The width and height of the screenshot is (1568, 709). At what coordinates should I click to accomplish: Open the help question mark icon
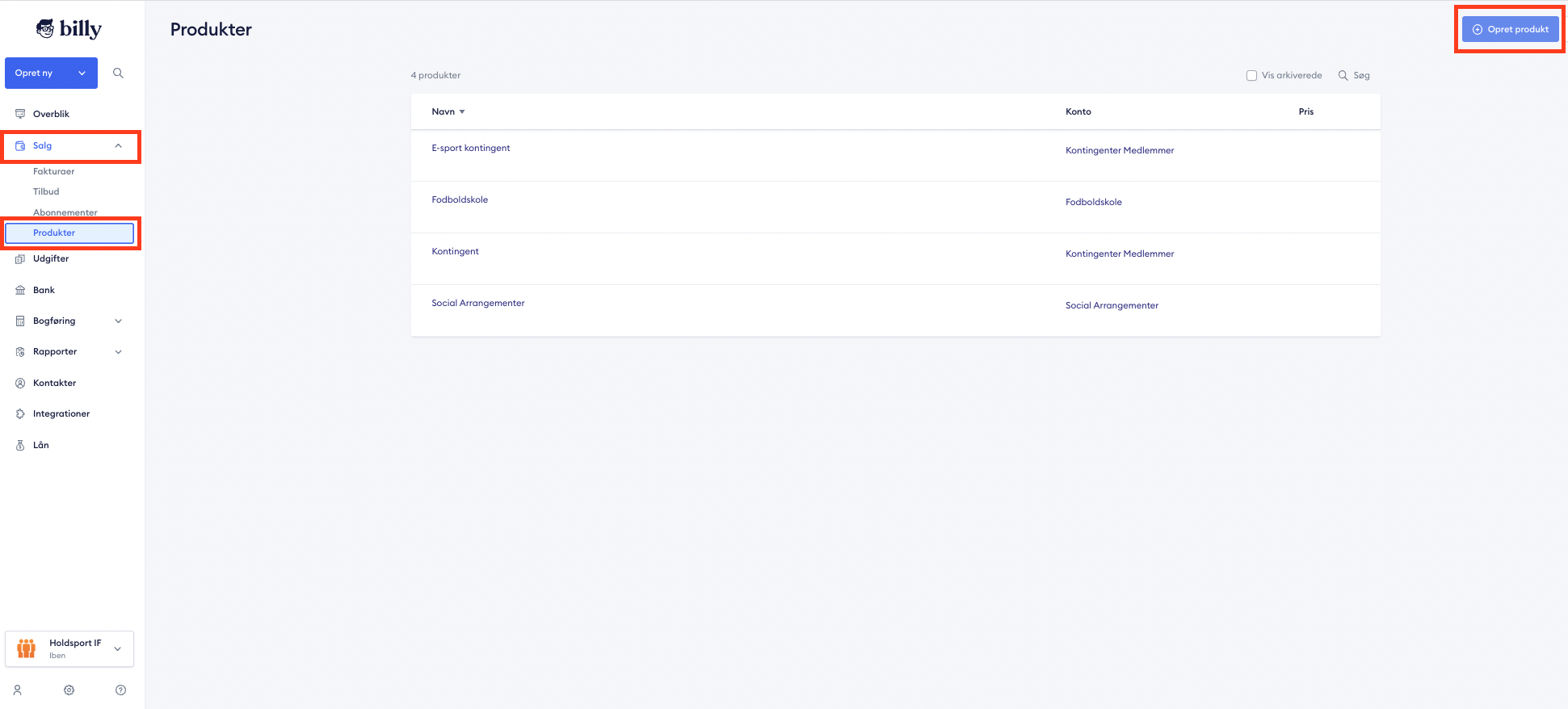(120, 690)
